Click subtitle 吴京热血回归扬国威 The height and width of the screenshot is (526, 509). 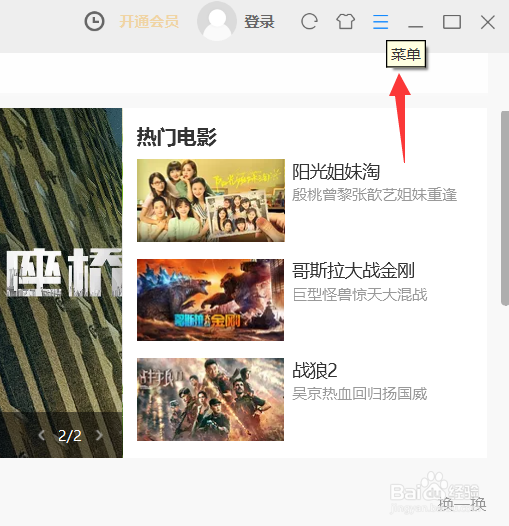click(x=360, y=394)
